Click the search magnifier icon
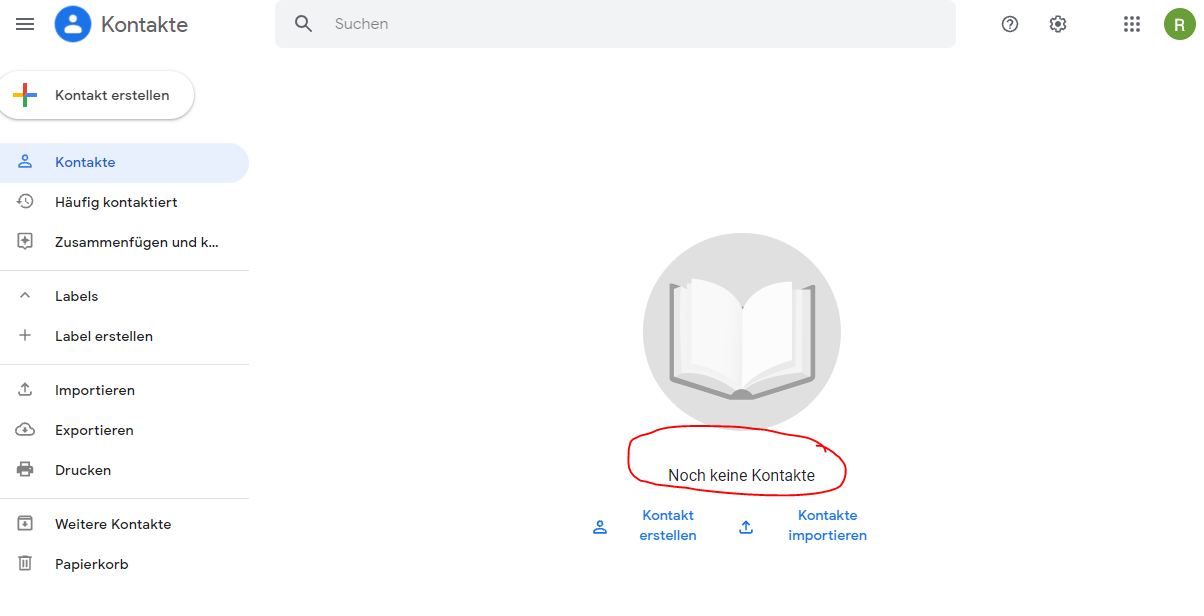This screenshot has width=1204, height=616. (304, 24)
